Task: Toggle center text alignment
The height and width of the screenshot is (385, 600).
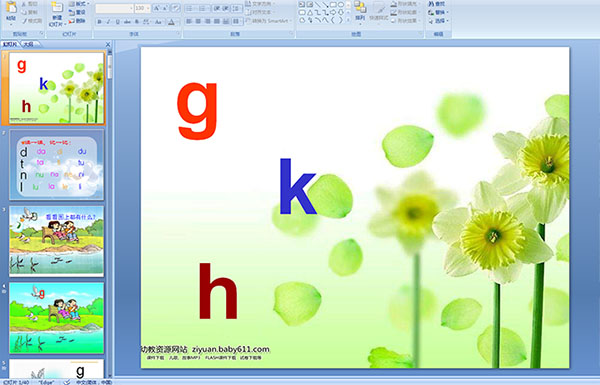Action: tap(198, 21)
